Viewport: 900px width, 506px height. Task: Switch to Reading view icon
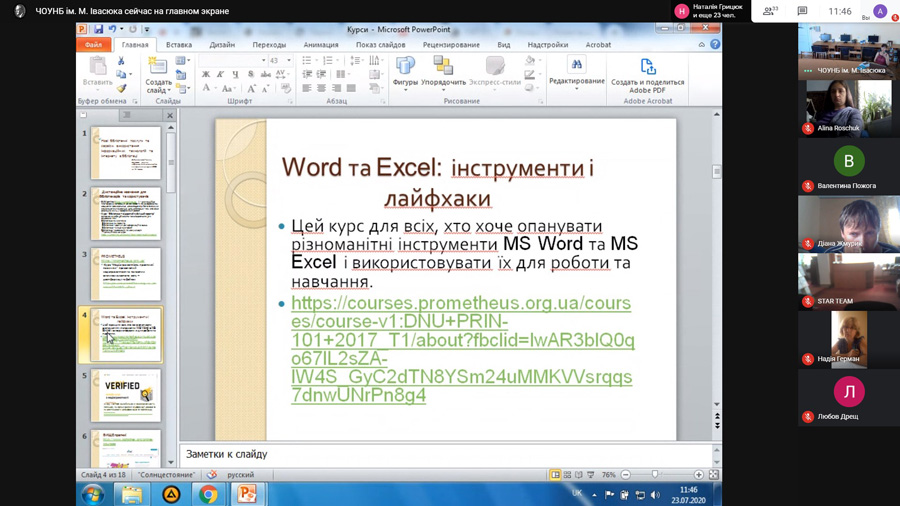pyautogui.click(x=579, y=475)
